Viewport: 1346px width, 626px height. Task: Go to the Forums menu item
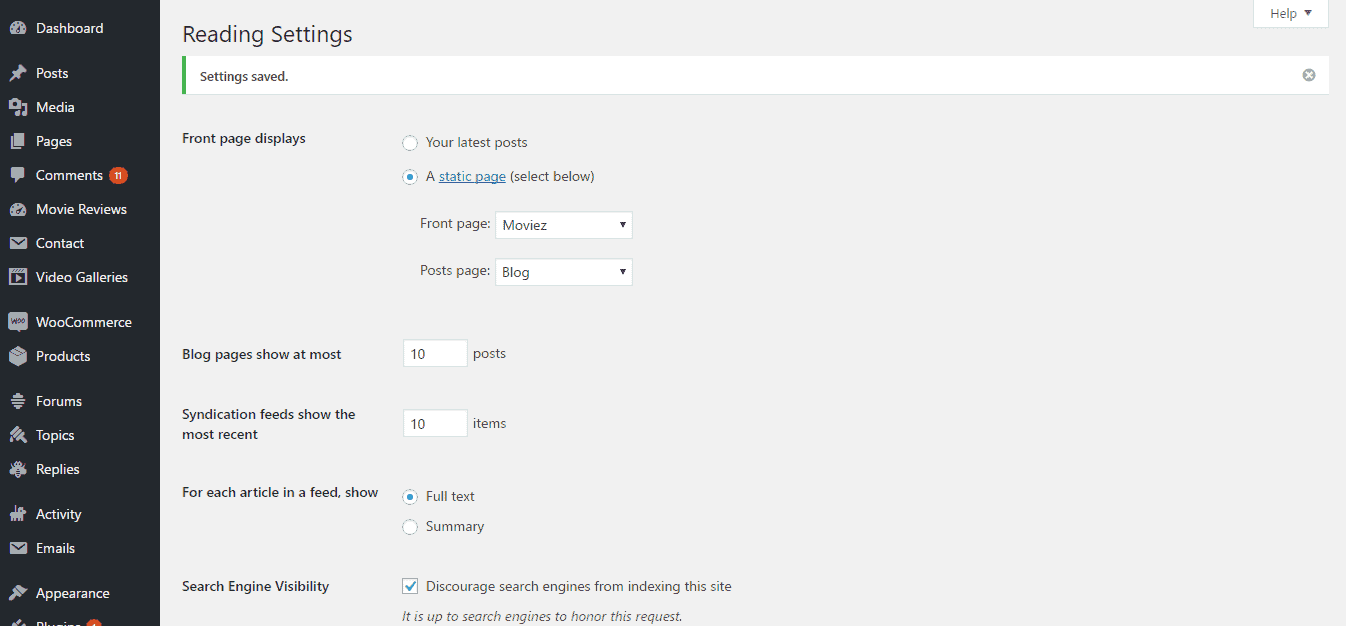(59, 401)
